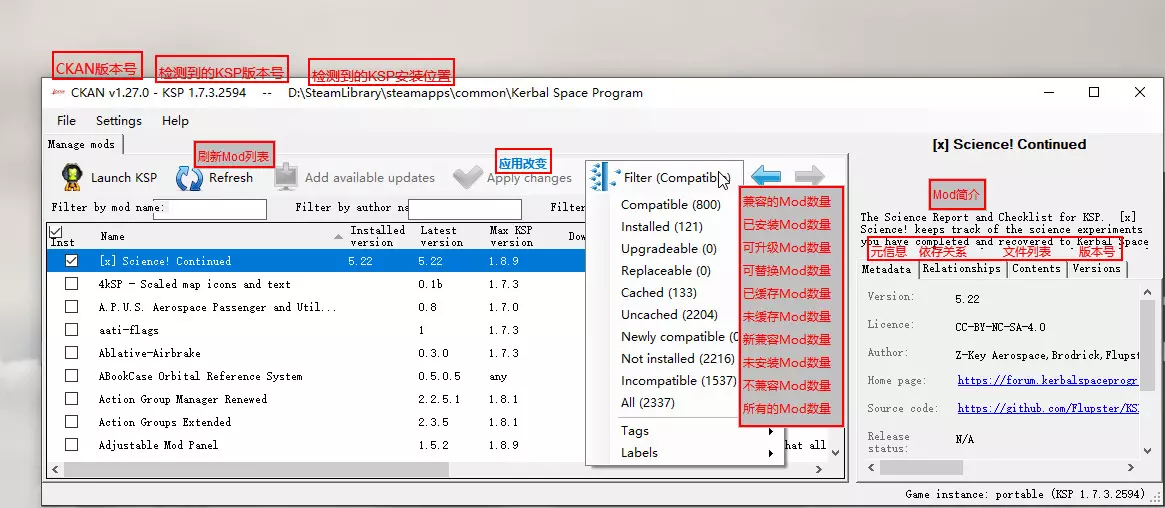Choose All (2337) filter
The image size is (1165, 508).
[x=647, y=403]
